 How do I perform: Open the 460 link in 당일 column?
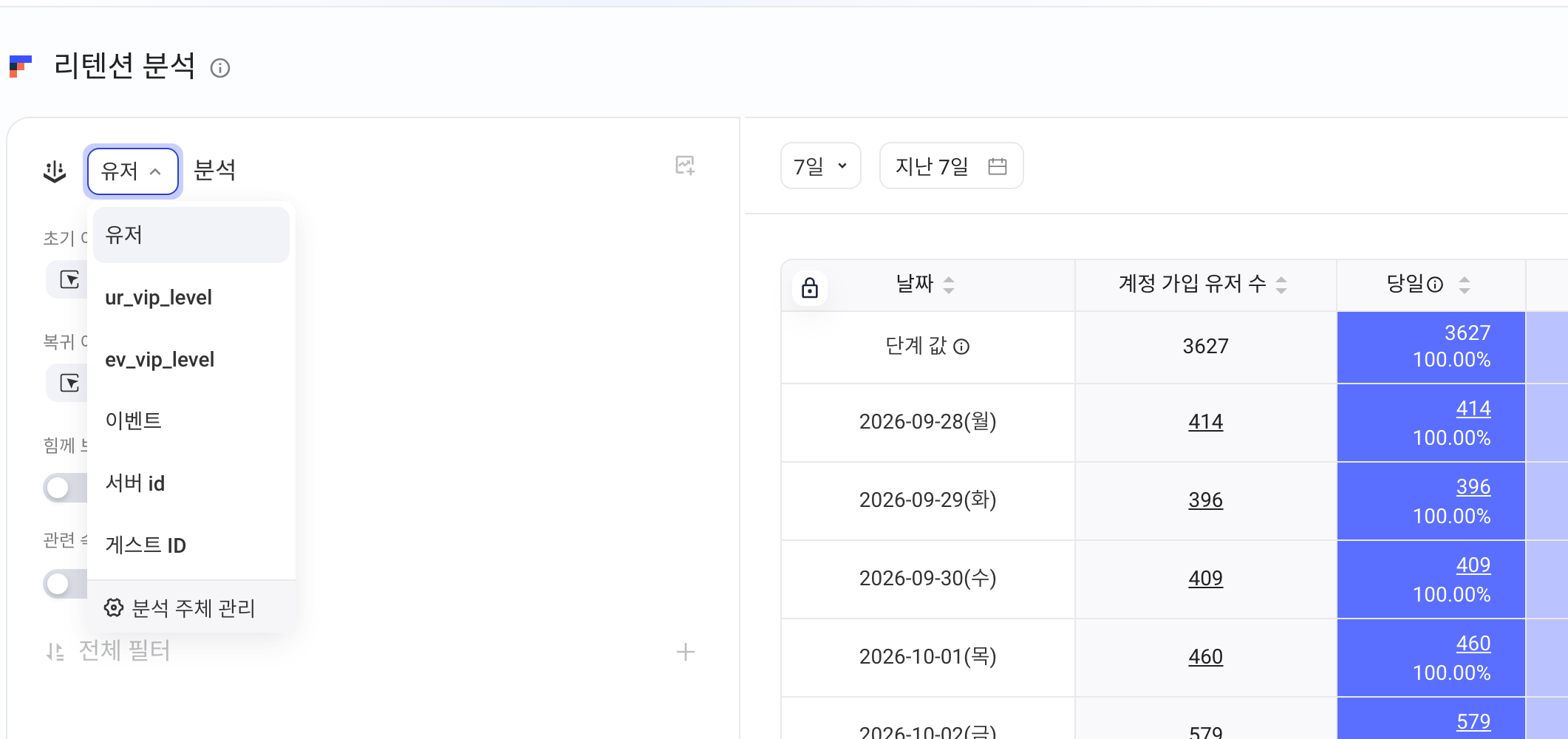pos(1473,644)
